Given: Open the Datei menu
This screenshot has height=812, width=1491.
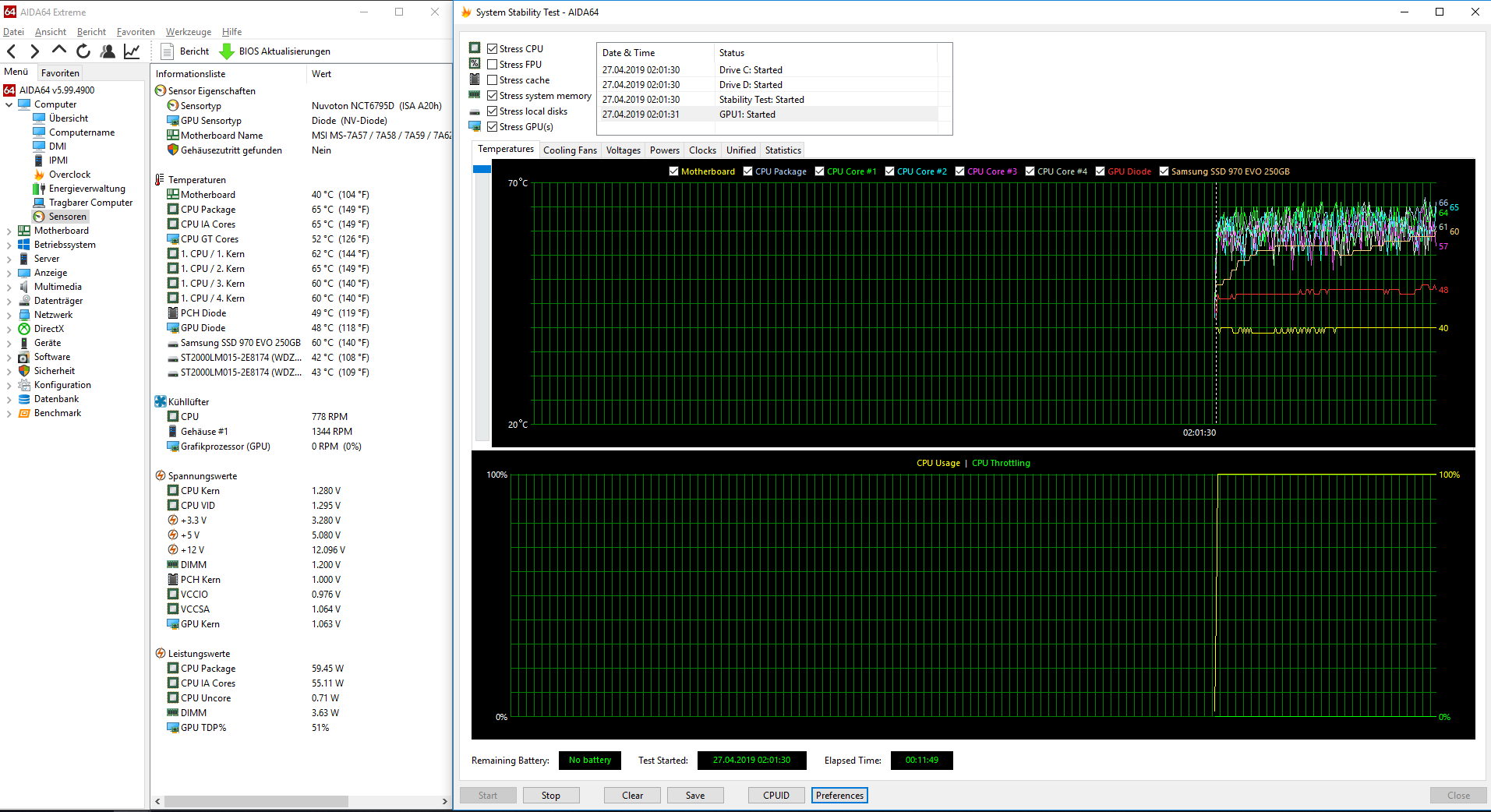Looking at the screenshot, I should pyautogui.click(x=14, y=32).
